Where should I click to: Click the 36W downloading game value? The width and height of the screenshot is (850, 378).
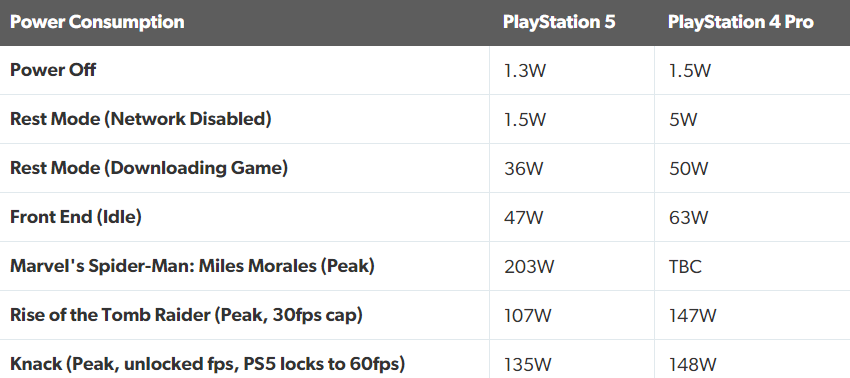coord(523,169)
